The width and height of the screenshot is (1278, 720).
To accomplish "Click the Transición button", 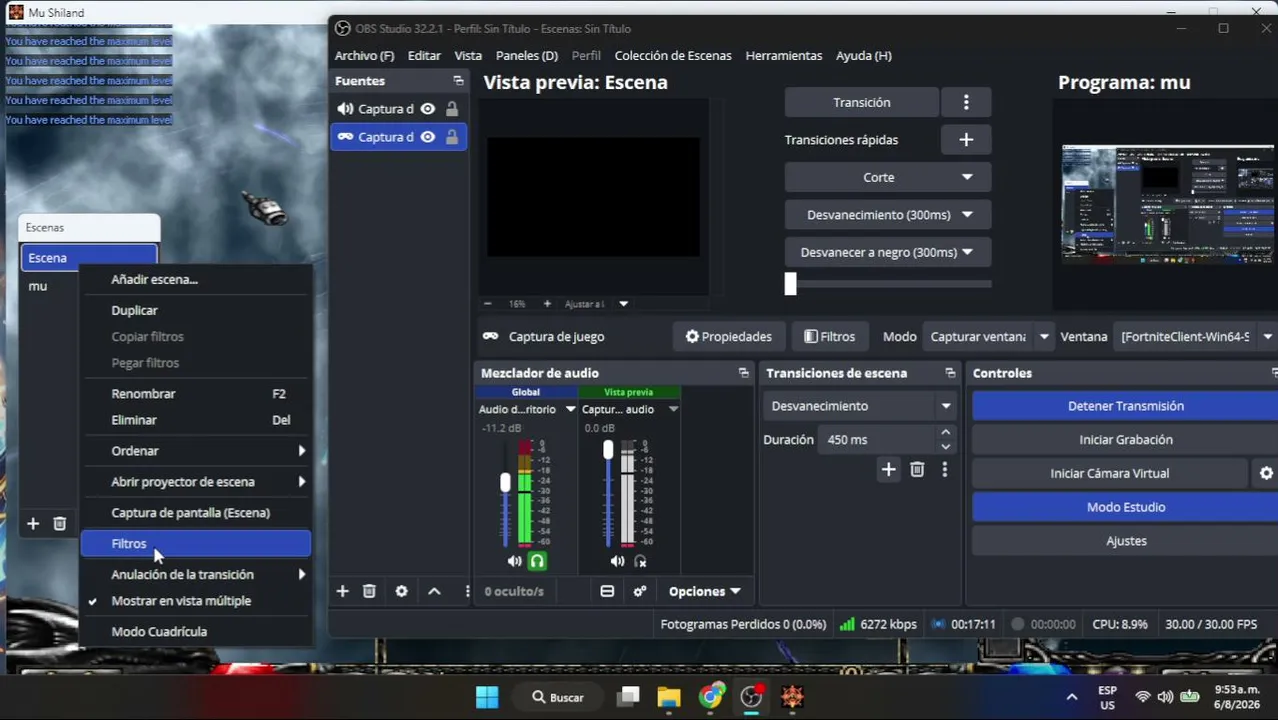I will click(x=861, y=102).
